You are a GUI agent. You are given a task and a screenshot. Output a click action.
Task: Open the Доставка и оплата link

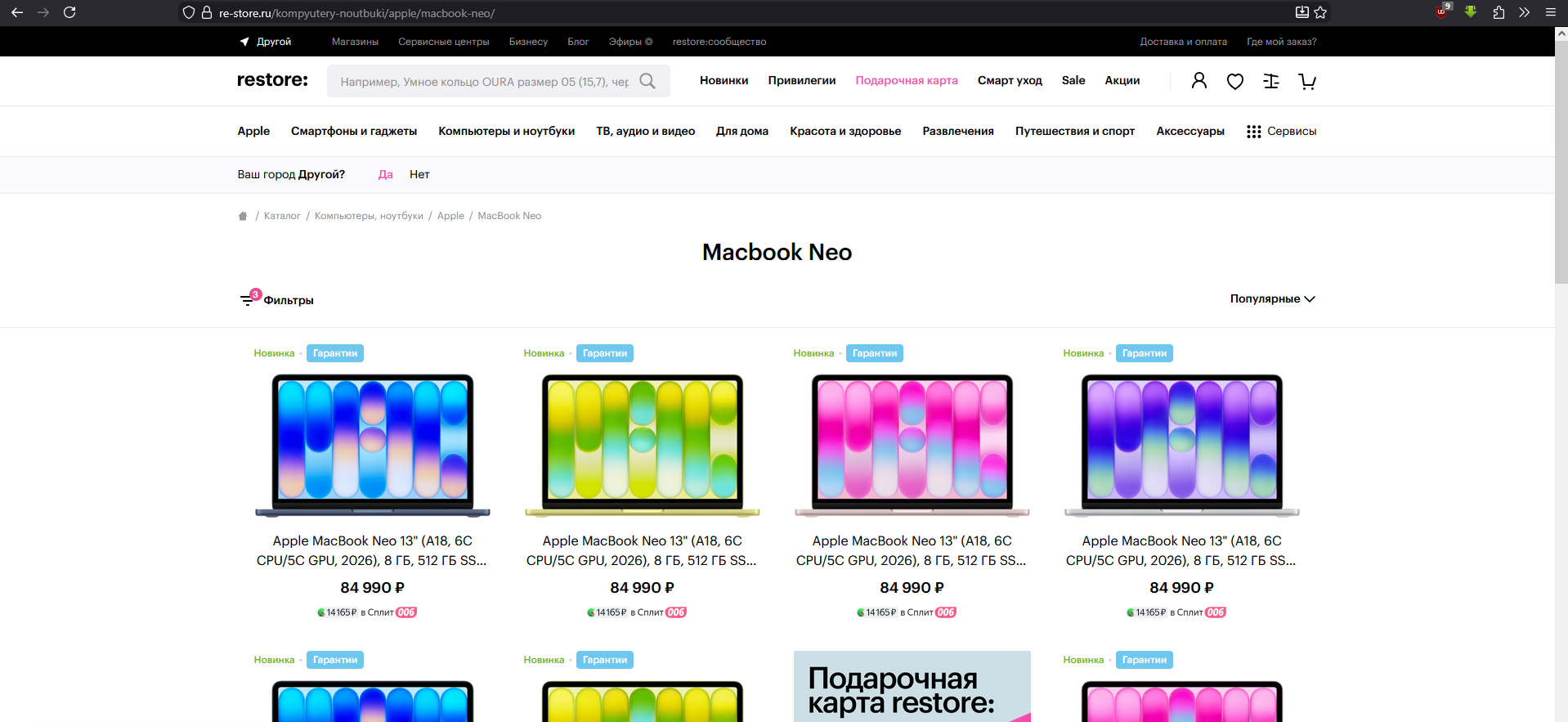(x=1184, y=42)
